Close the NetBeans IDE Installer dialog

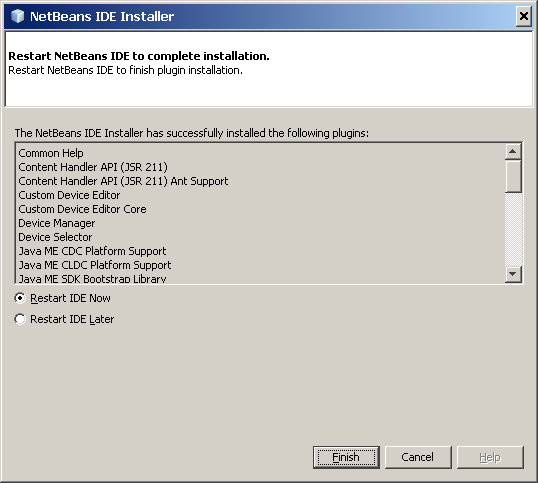pyautogui.click(x=524, y=16)
